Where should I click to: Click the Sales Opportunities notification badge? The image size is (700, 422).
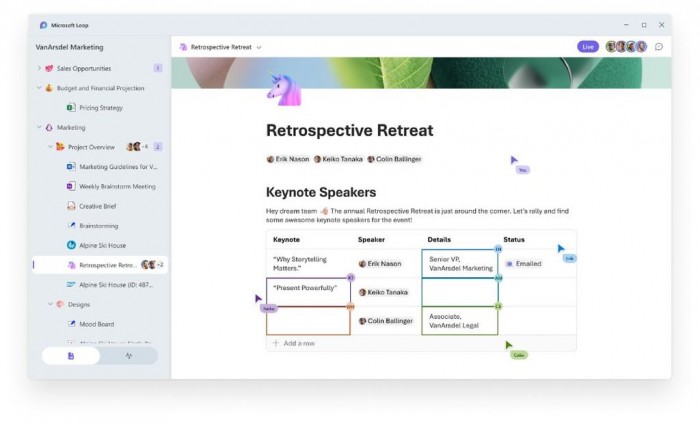158,68
